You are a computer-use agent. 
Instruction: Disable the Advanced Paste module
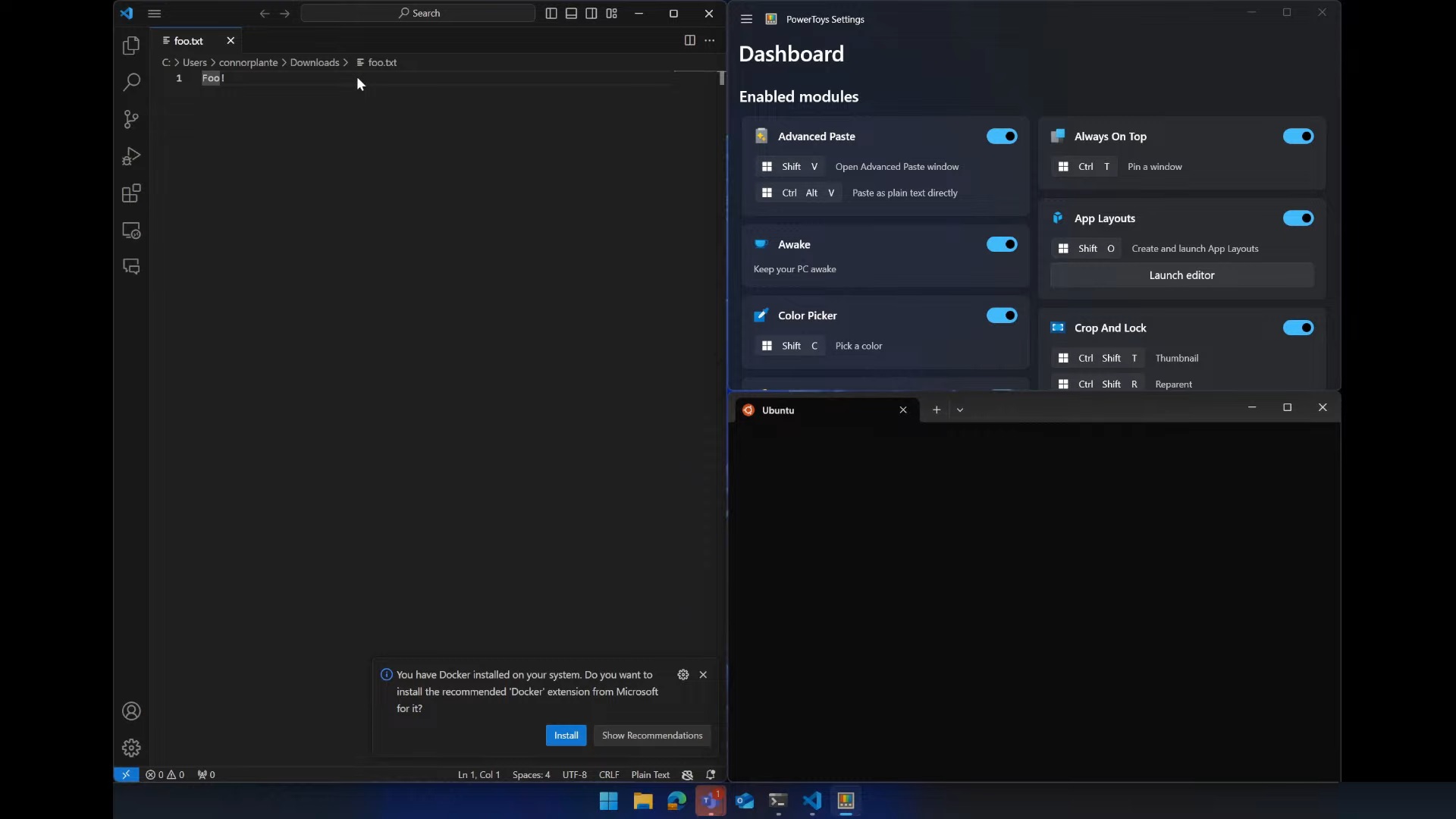pos(1001,136)
